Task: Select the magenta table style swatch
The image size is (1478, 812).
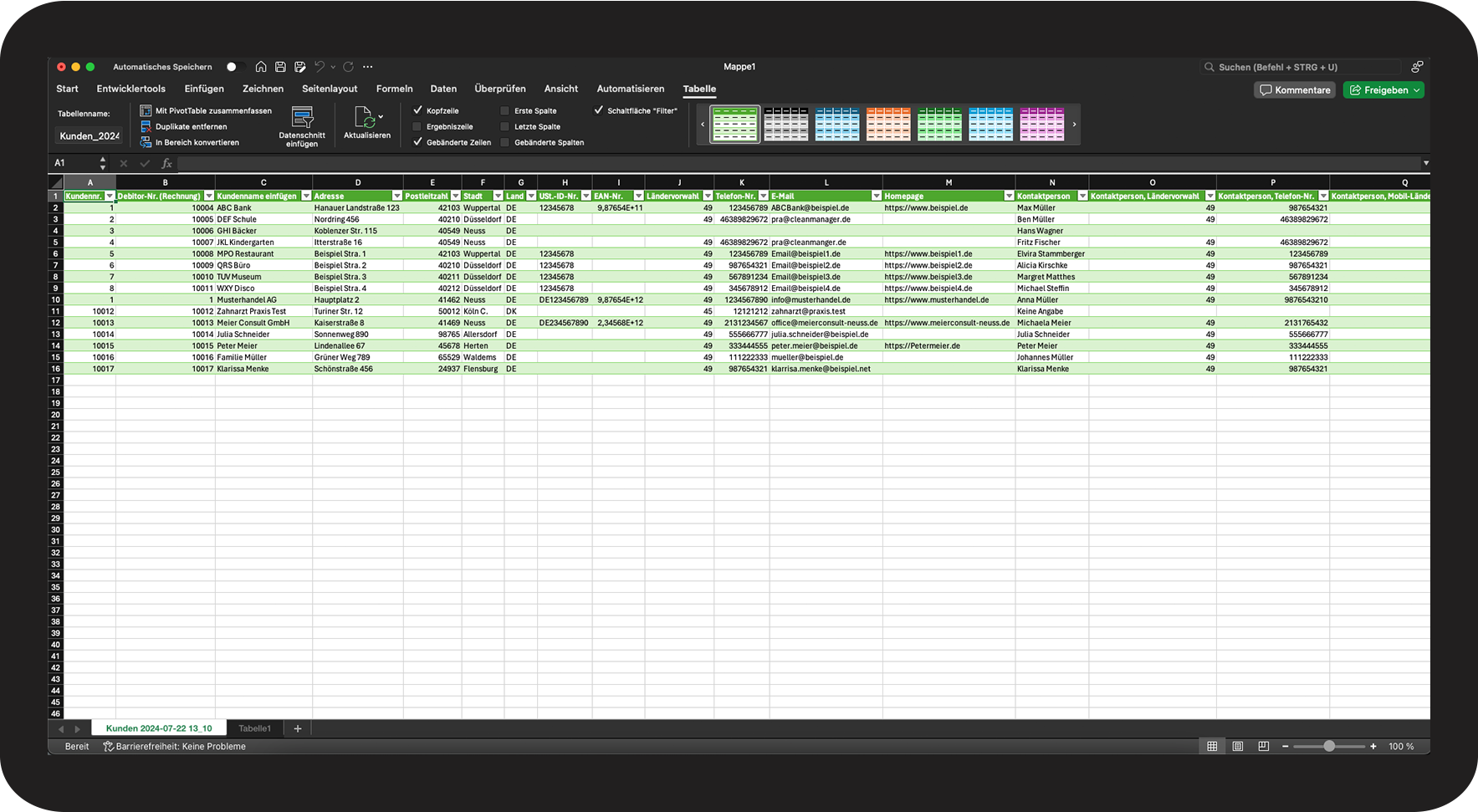Action: click(1042, 124)
